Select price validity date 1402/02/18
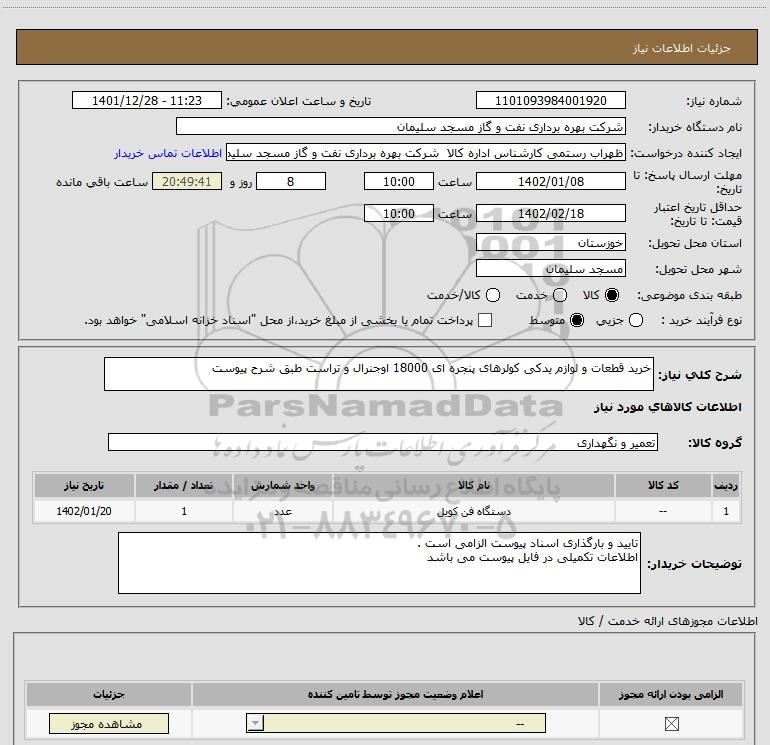 (x=550, y=213)
